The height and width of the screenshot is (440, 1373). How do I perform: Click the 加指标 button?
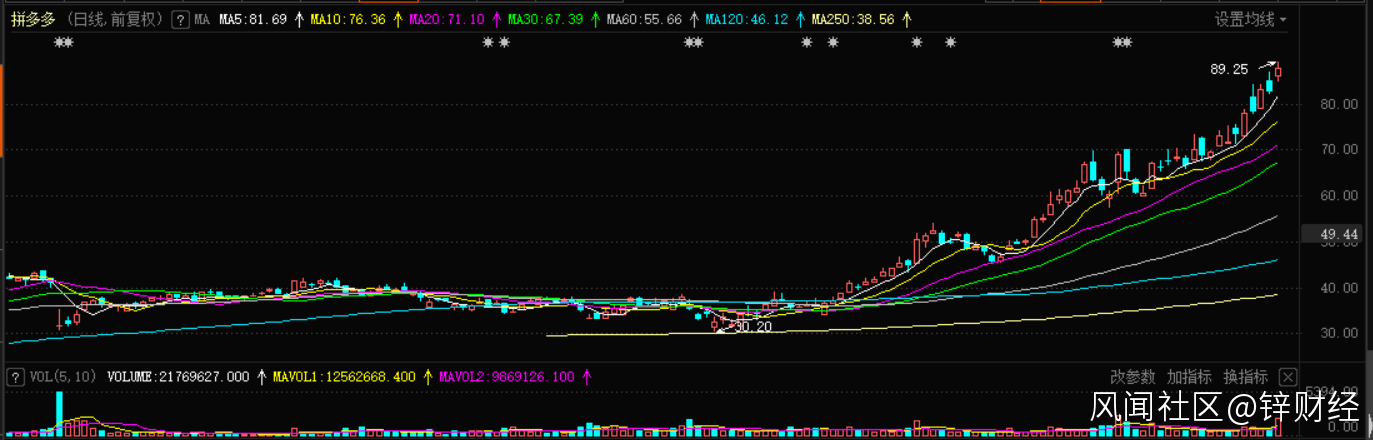pyautogui.click(x=1189, y=377)
